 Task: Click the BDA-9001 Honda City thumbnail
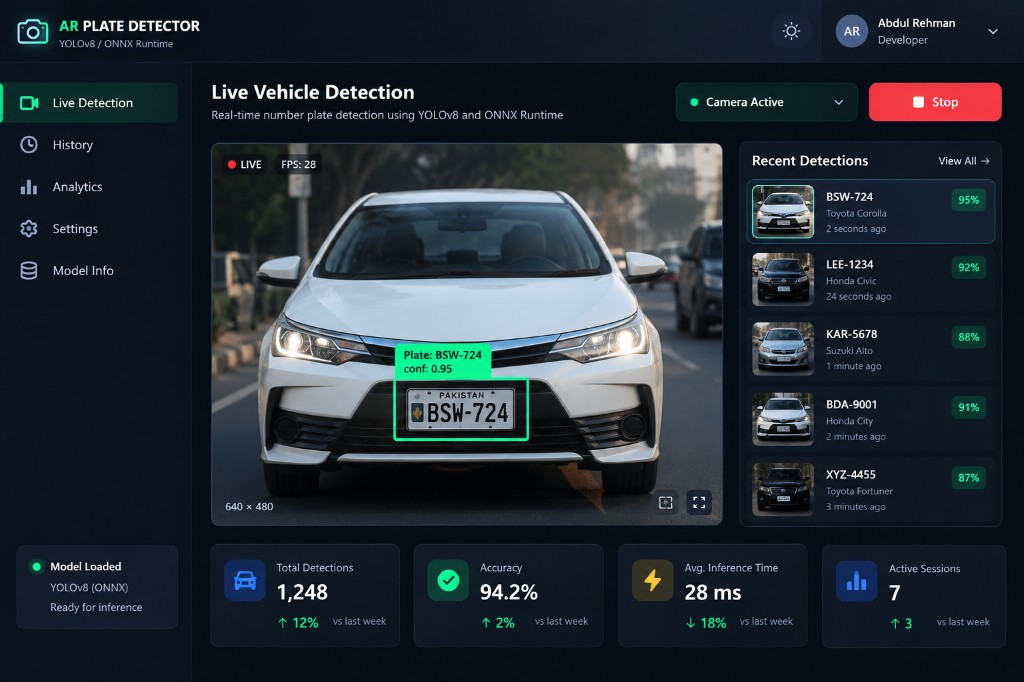783,419
